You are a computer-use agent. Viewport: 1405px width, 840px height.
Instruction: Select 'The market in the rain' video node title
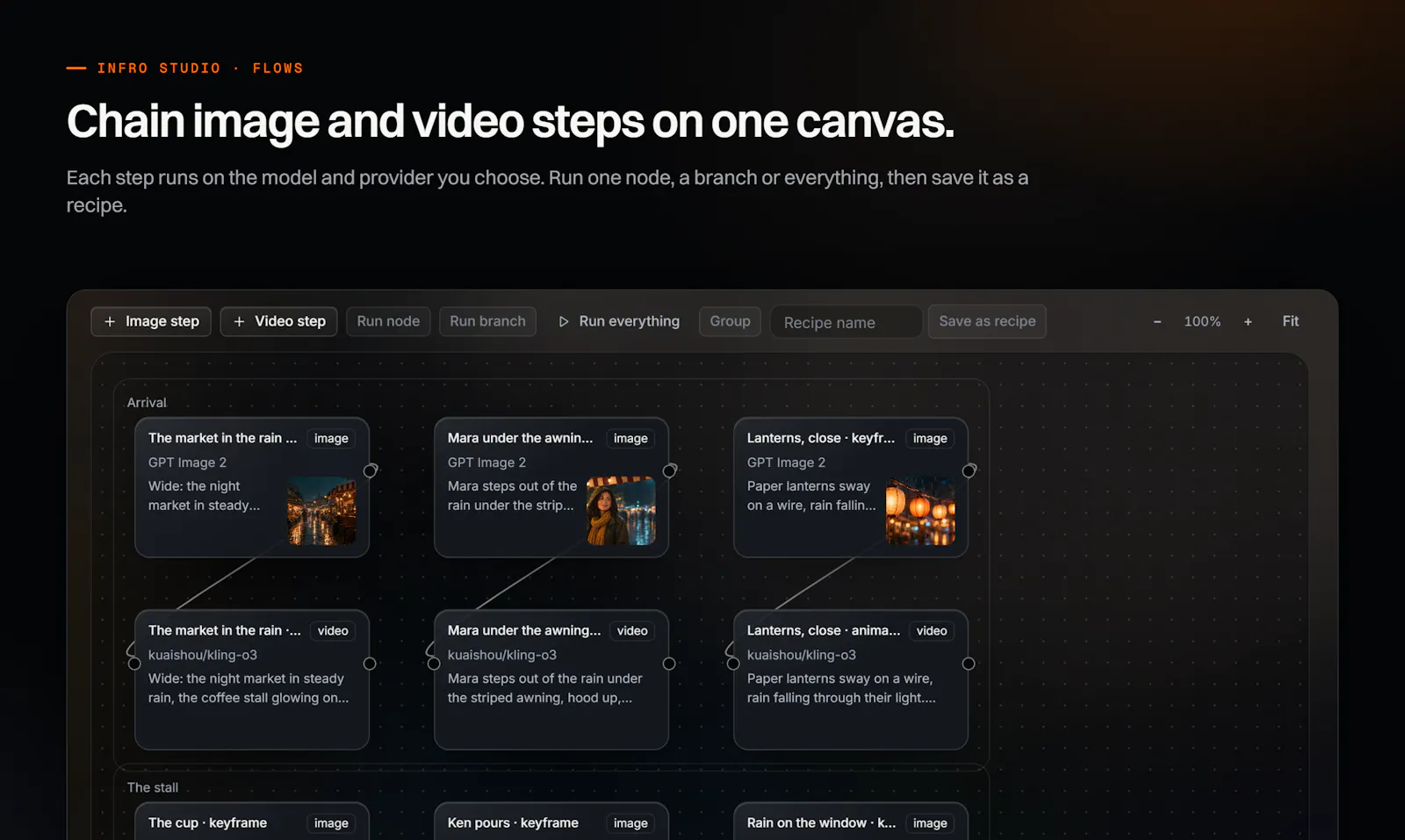click(x=225, y=630)
